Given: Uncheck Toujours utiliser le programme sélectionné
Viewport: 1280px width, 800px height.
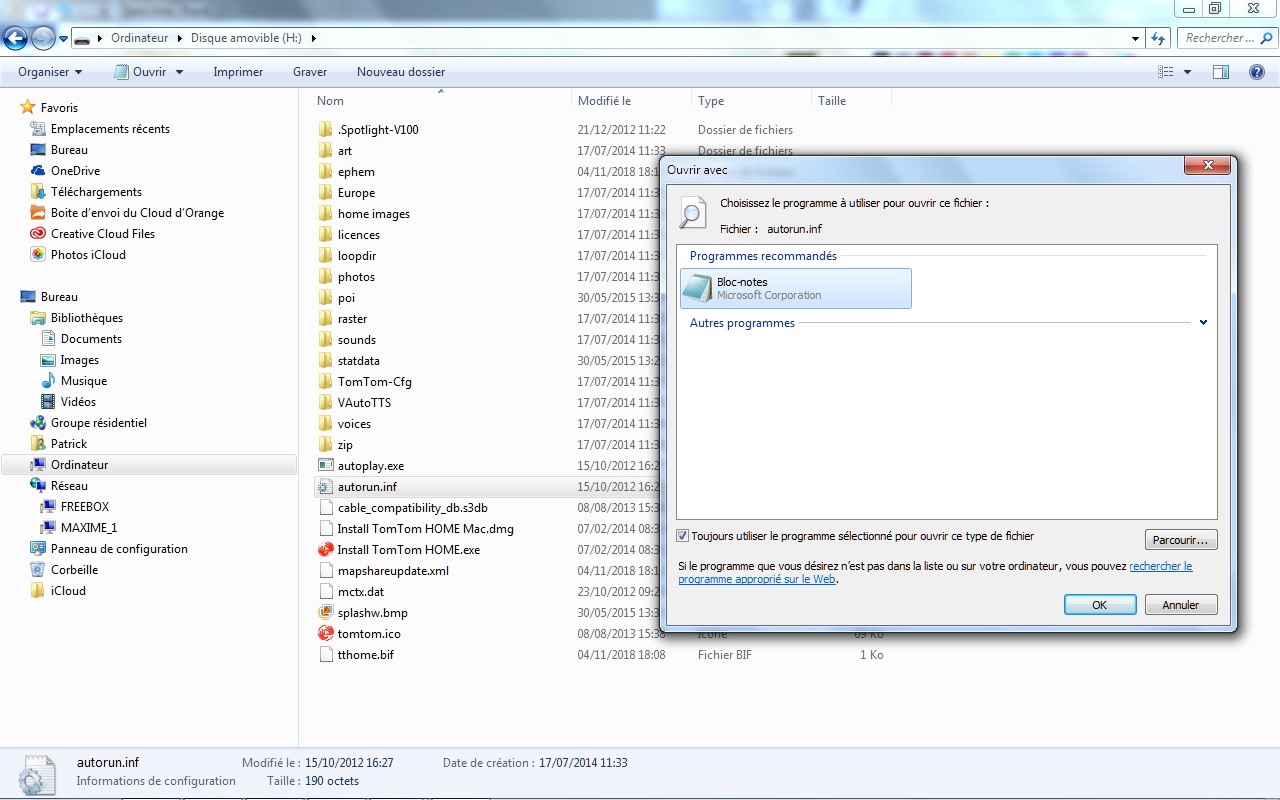Looking at the screenshot, I should [x=683, y=537].
